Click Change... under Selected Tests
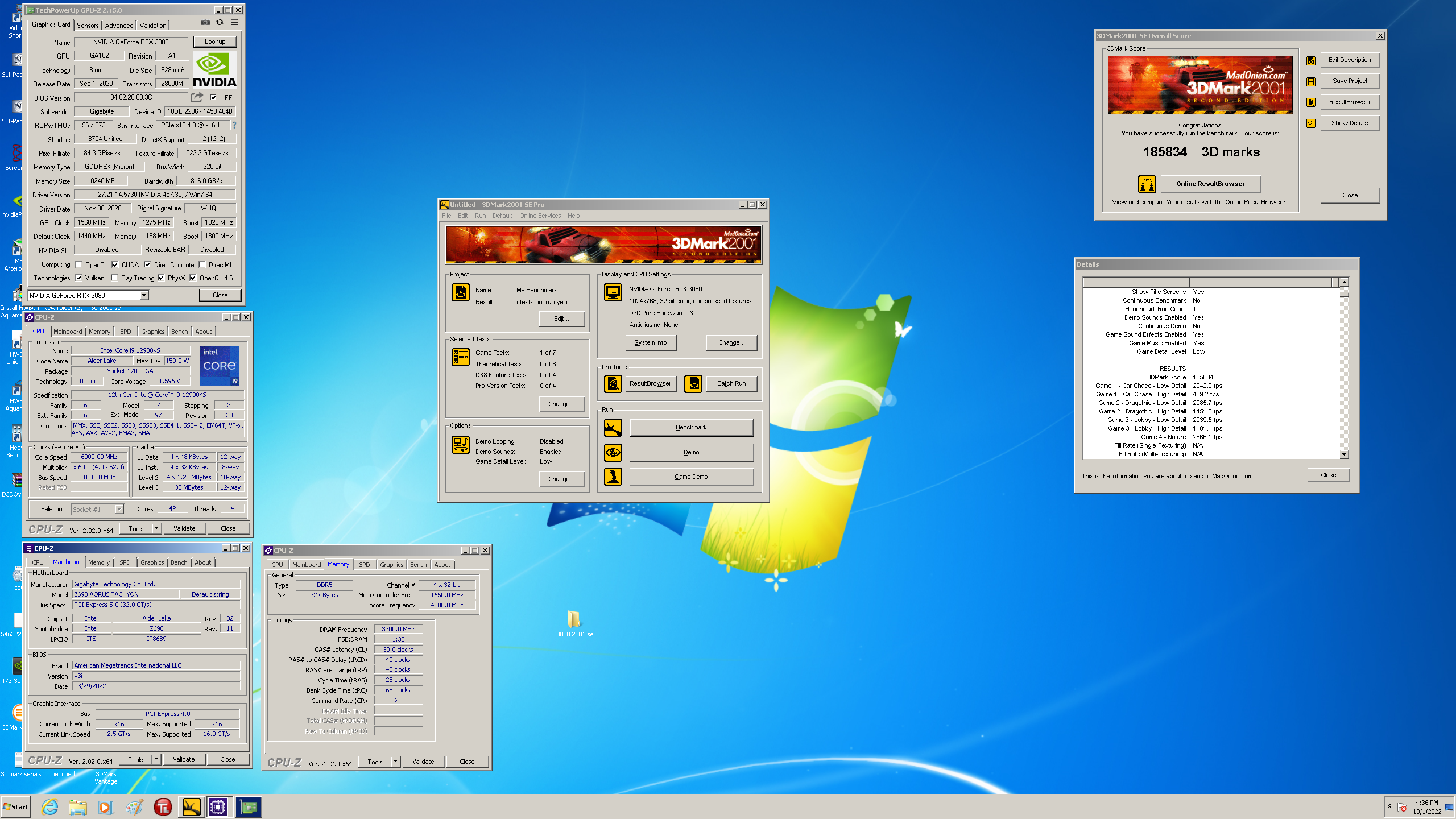This screenshot has width=1456, height=819. coord(562,404)
